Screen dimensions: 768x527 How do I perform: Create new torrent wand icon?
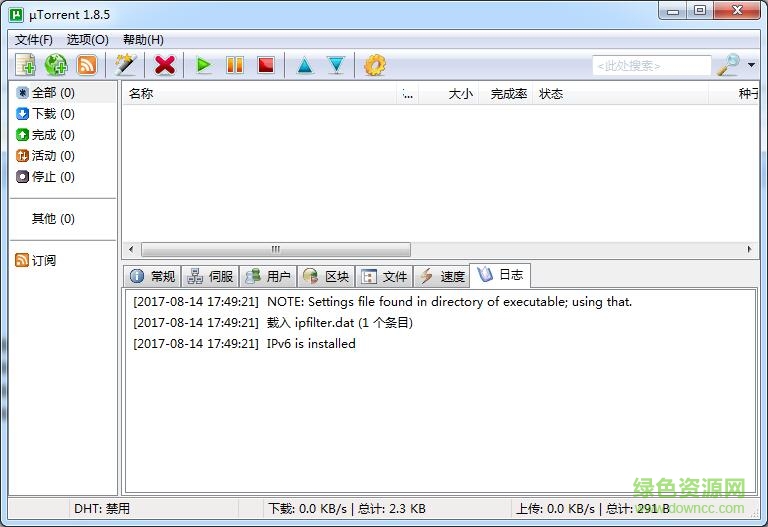(x=125, y=65)
